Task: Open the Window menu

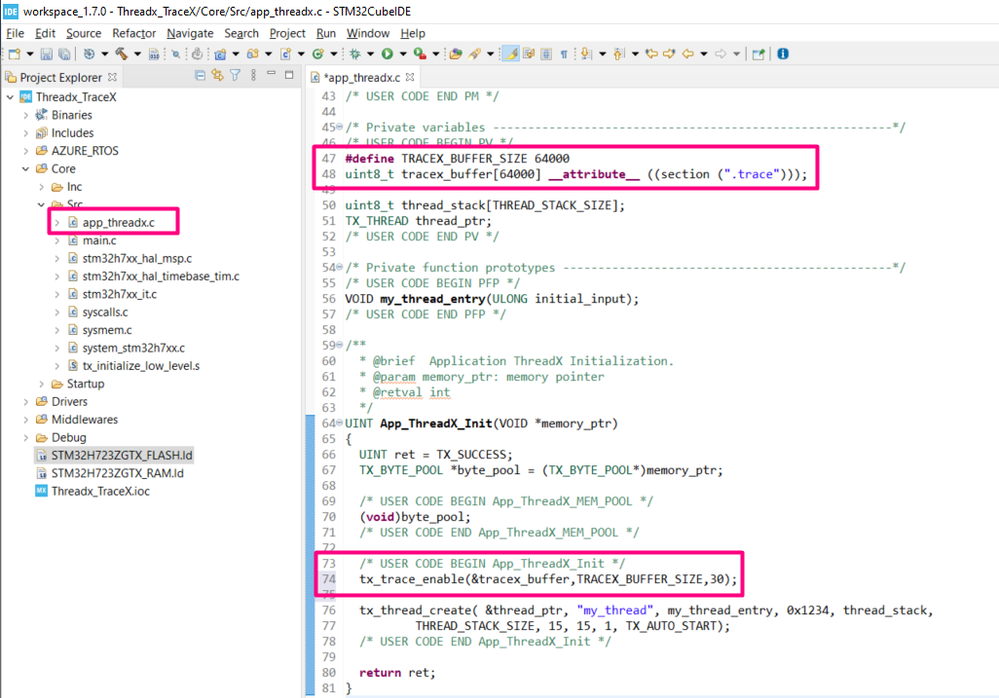Action: (x=368, y=33)
